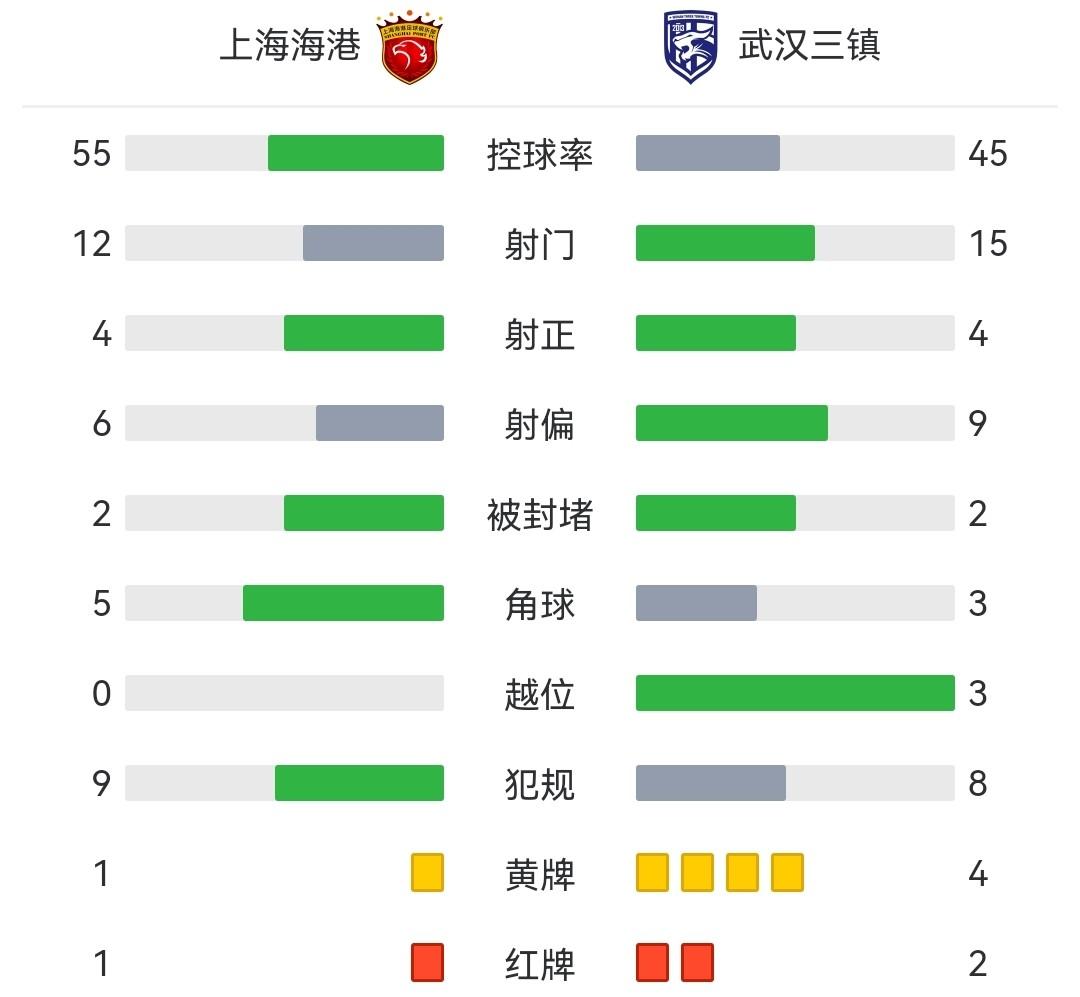Click the 控球率 stat label
The image size is (1080, 997).
pyautogui.click(x=540, y=154)
